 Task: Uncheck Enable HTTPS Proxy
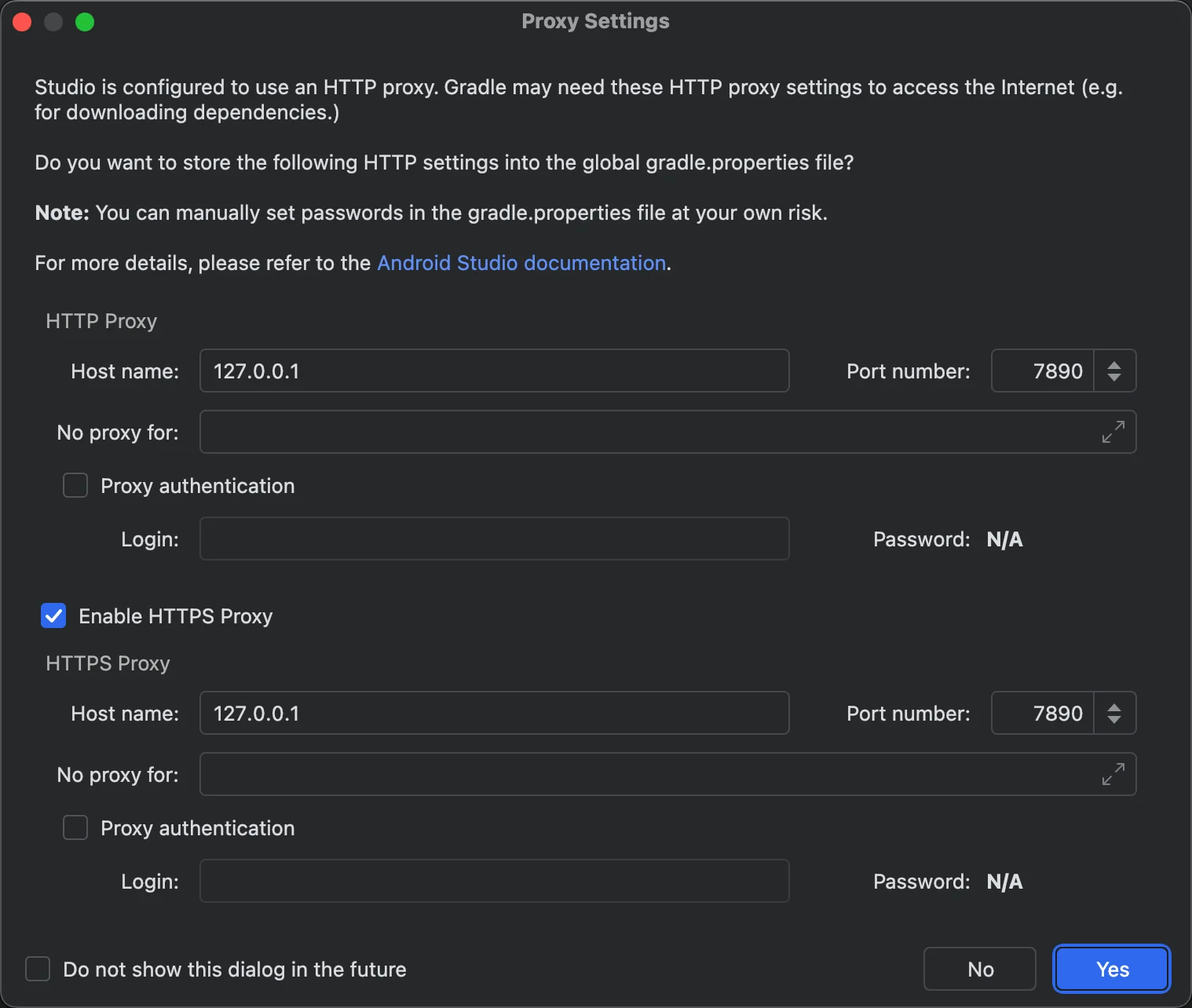[53, 616]
